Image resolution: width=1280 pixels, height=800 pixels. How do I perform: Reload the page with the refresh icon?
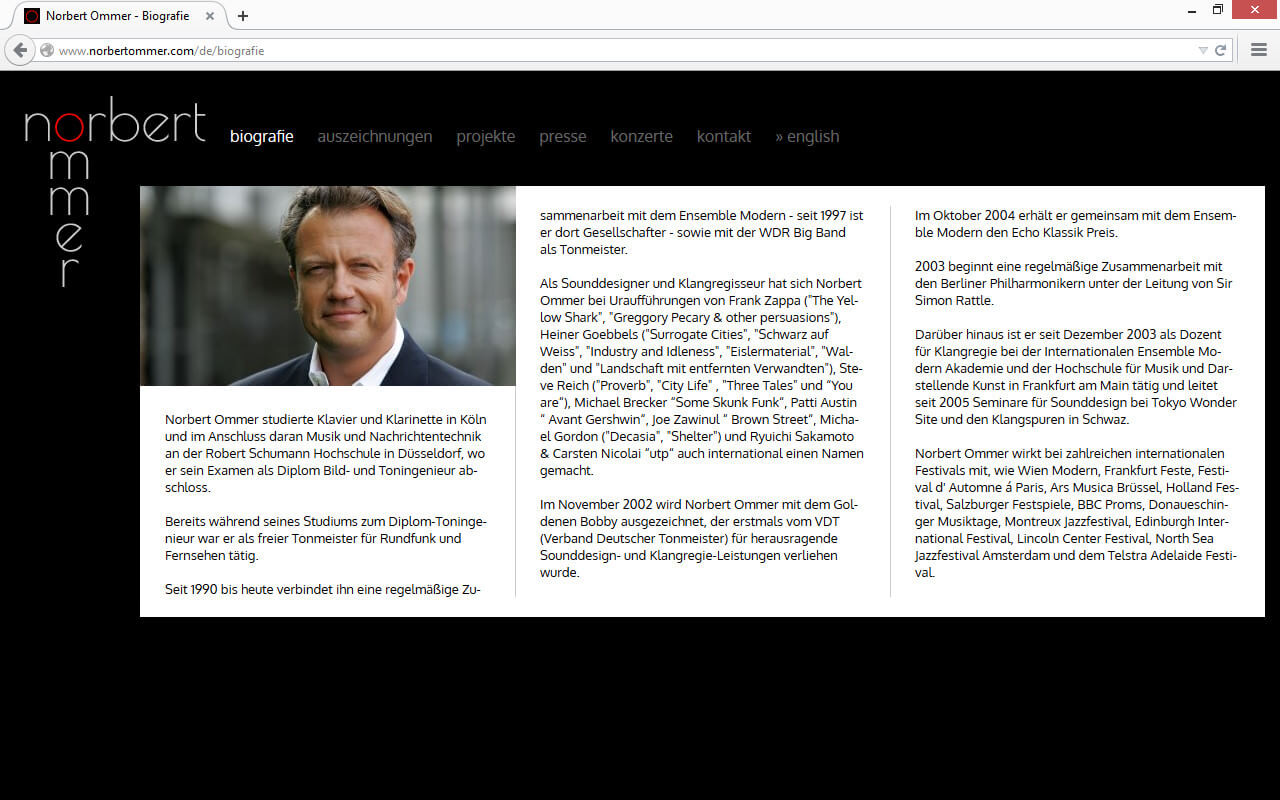coord(1221,50)
